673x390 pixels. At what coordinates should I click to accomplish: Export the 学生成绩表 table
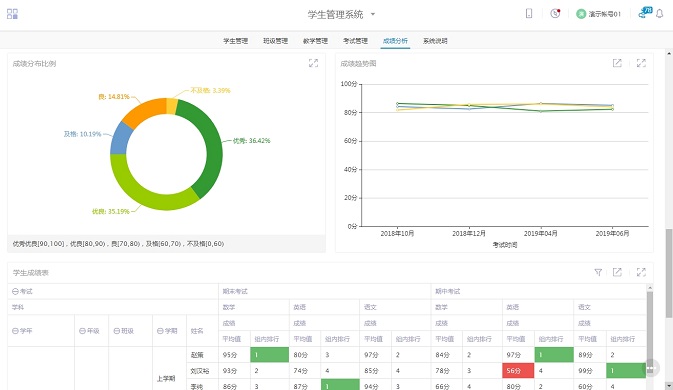pyautogui.click(x=617, y=272)
